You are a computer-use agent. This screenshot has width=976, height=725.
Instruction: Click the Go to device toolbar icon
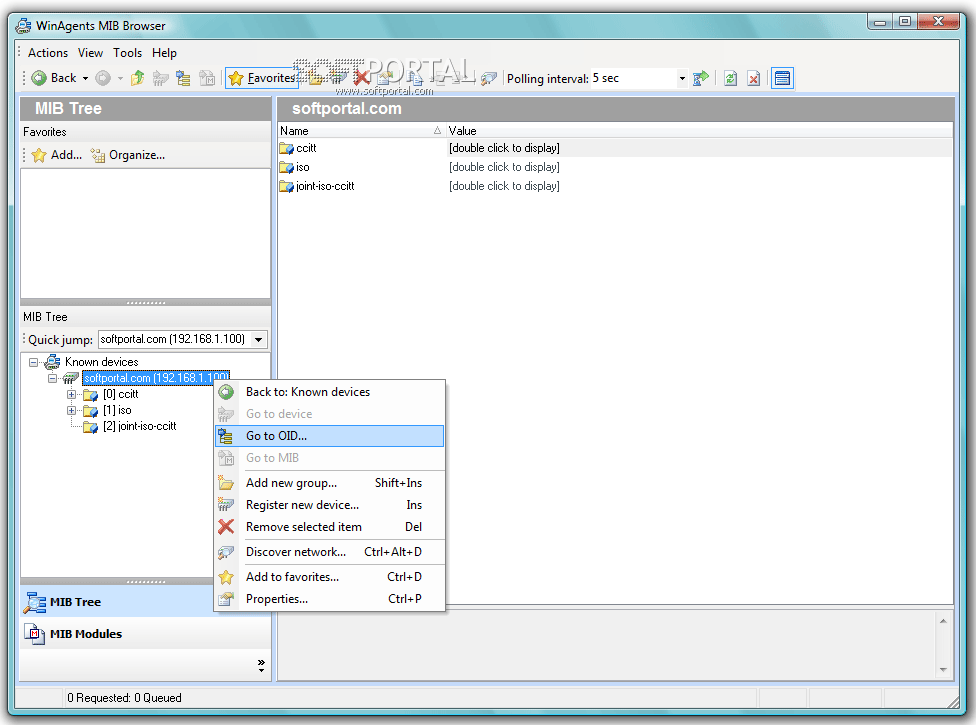161,78
